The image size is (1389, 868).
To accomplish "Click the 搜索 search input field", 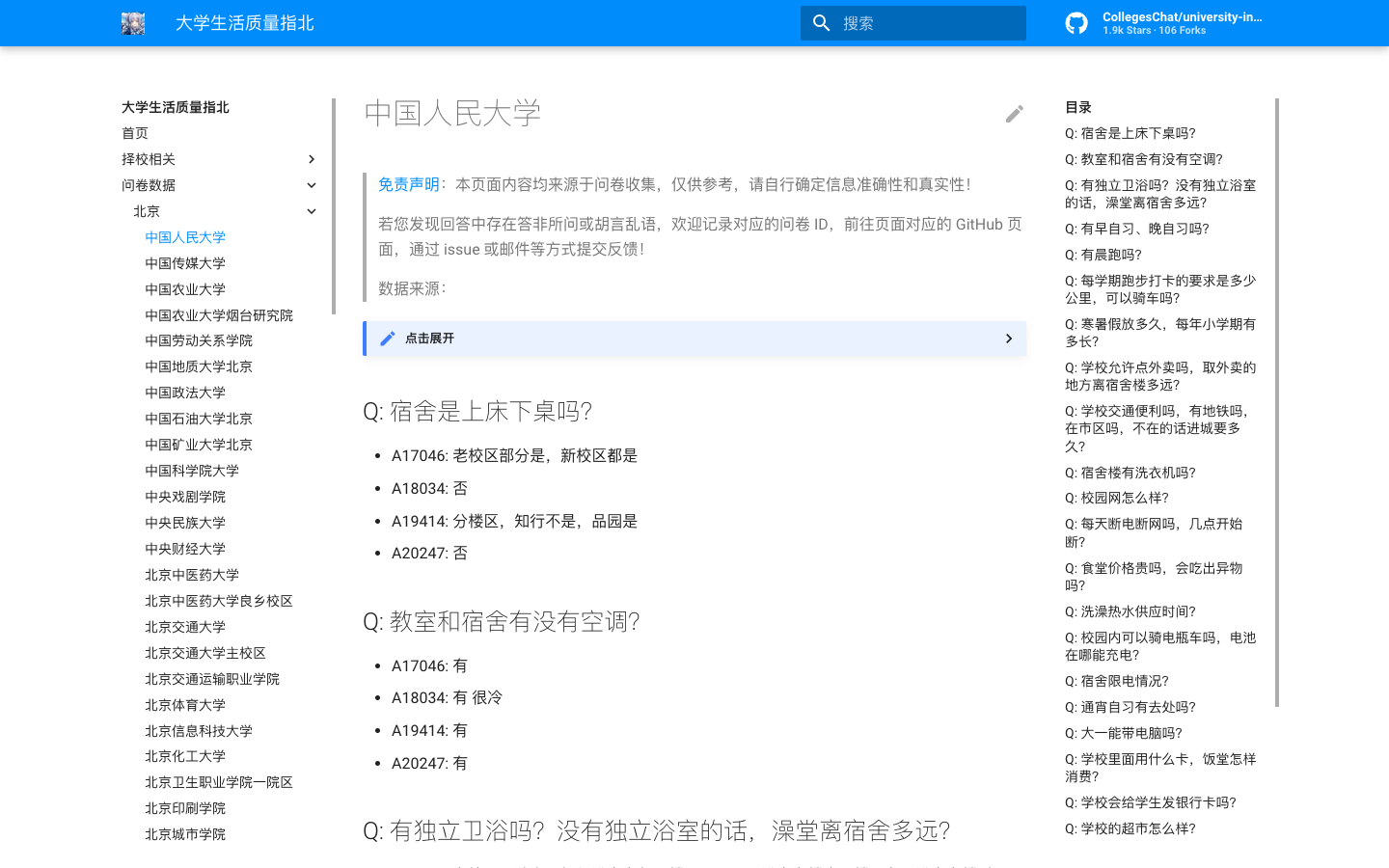I will click(926, 22).
